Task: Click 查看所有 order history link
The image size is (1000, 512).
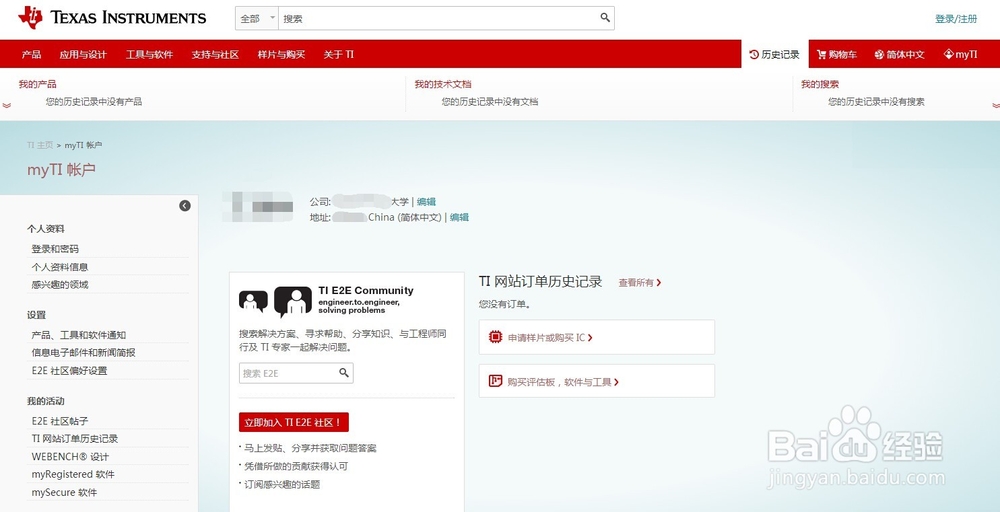Action: tap(640, 282)
